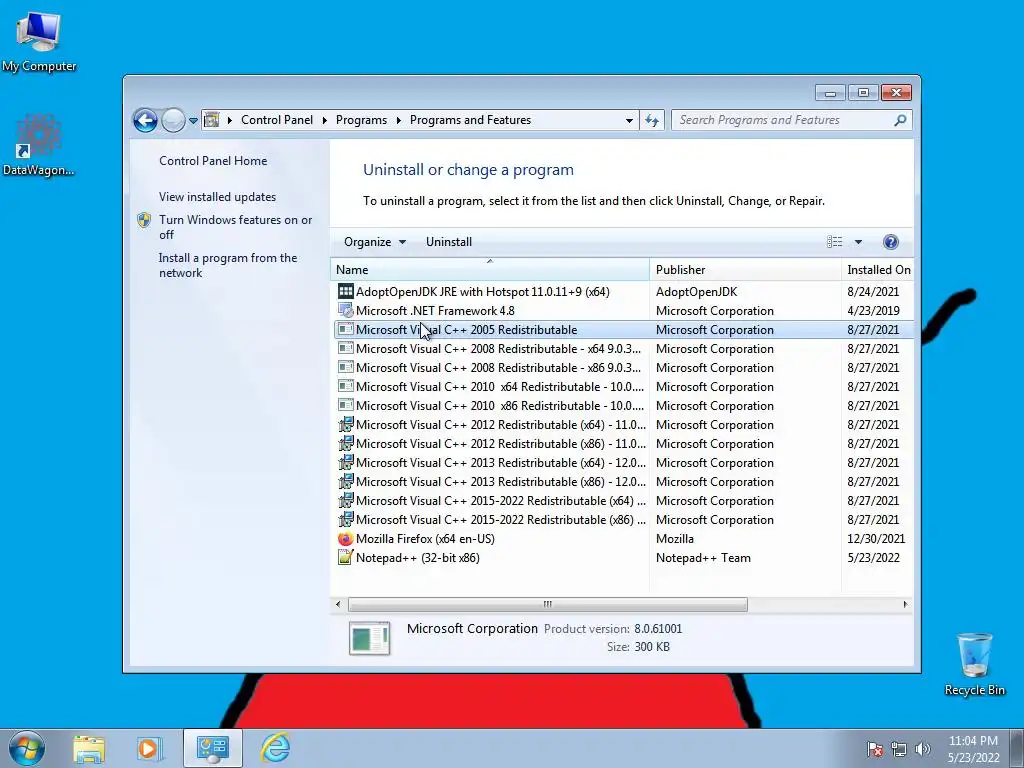Select the Microsoft .NET Framework 4.8 icon

(x=345, y=310)
